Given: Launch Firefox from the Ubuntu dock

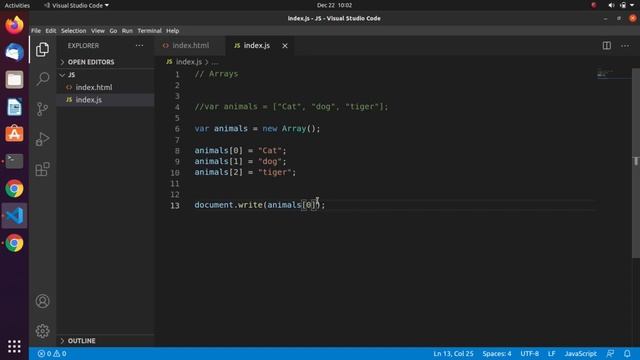Looking at the screenshot, I should tap(14, 25).
